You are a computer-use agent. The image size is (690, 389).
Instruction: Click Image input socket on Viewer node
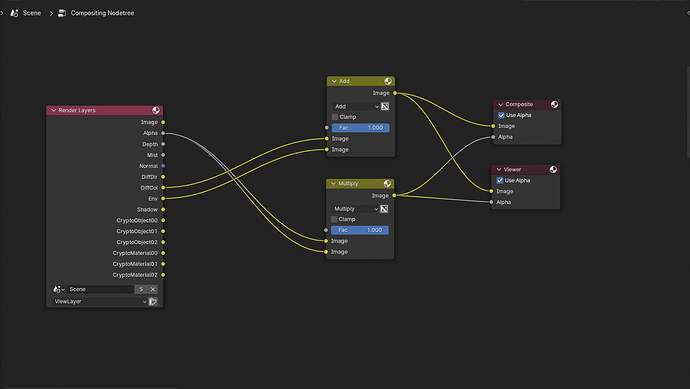[491, 191]
